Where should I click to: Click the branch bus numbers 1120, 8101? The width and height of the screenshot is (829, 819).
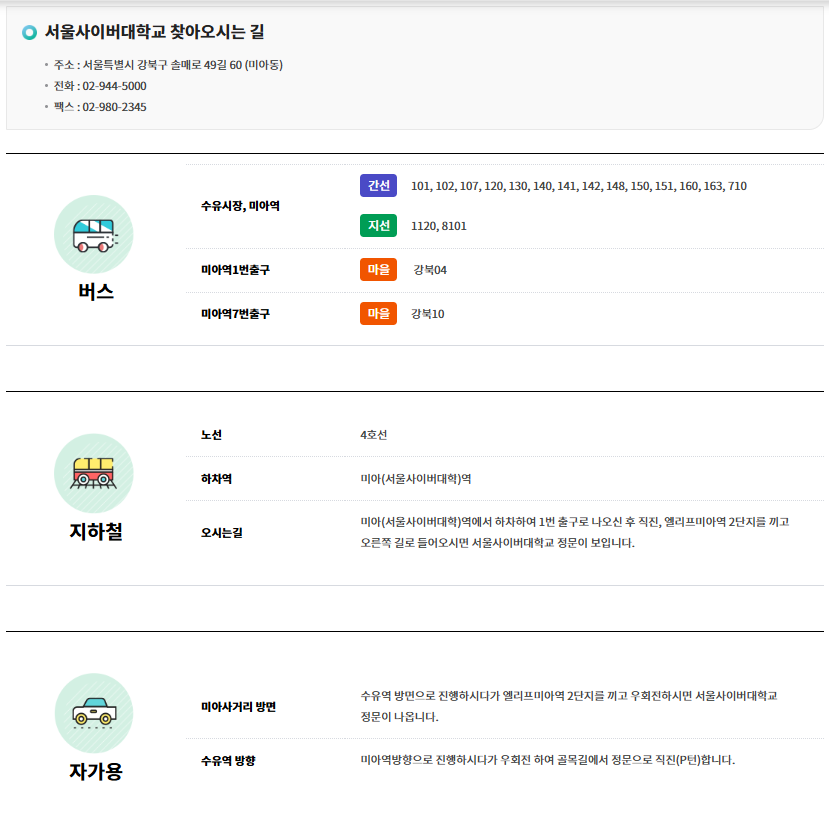click(439, 226)
